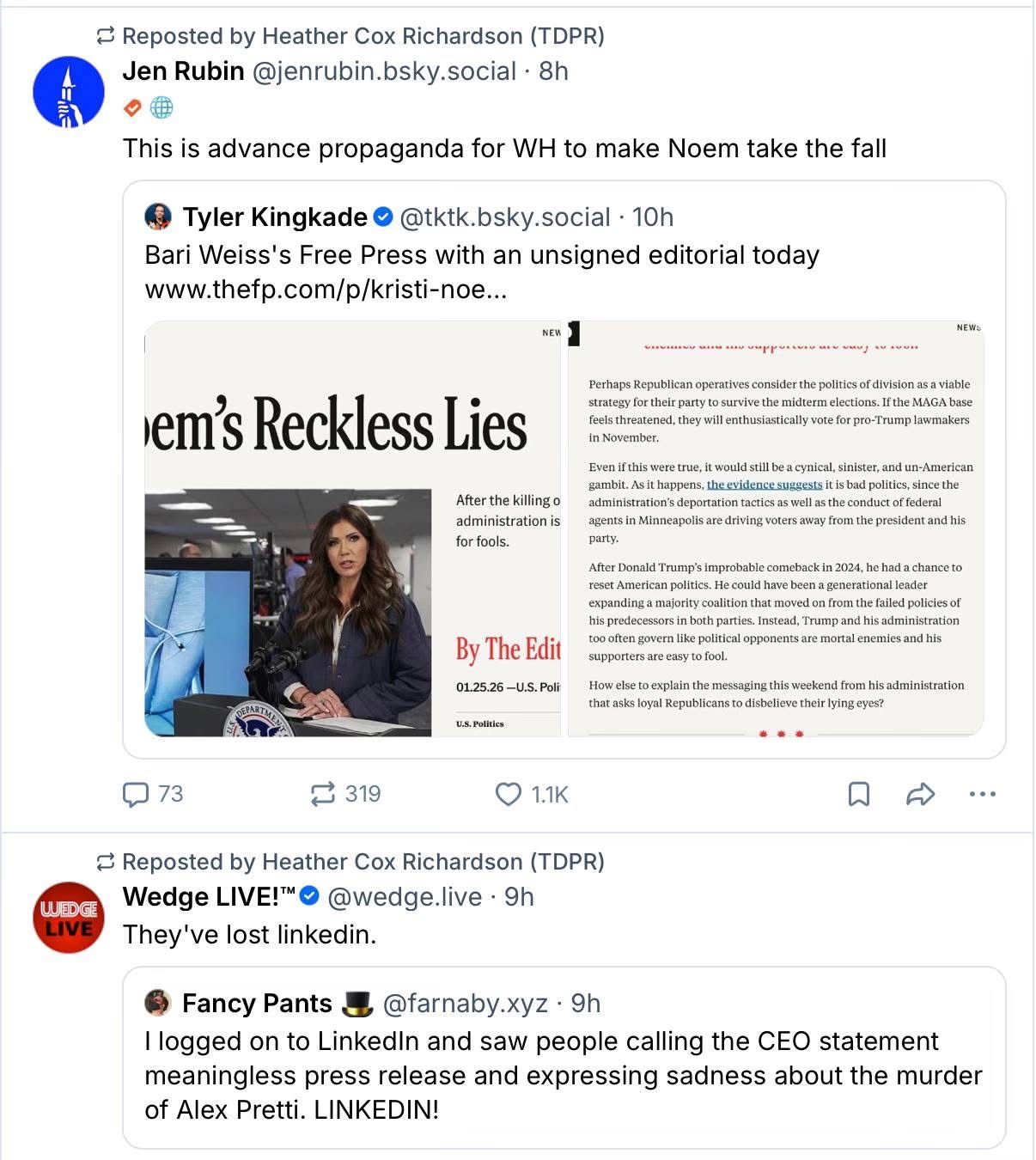Click the @wedge.live handle
Screen dimensions: 1036x1160
click(x=405, y=897)
